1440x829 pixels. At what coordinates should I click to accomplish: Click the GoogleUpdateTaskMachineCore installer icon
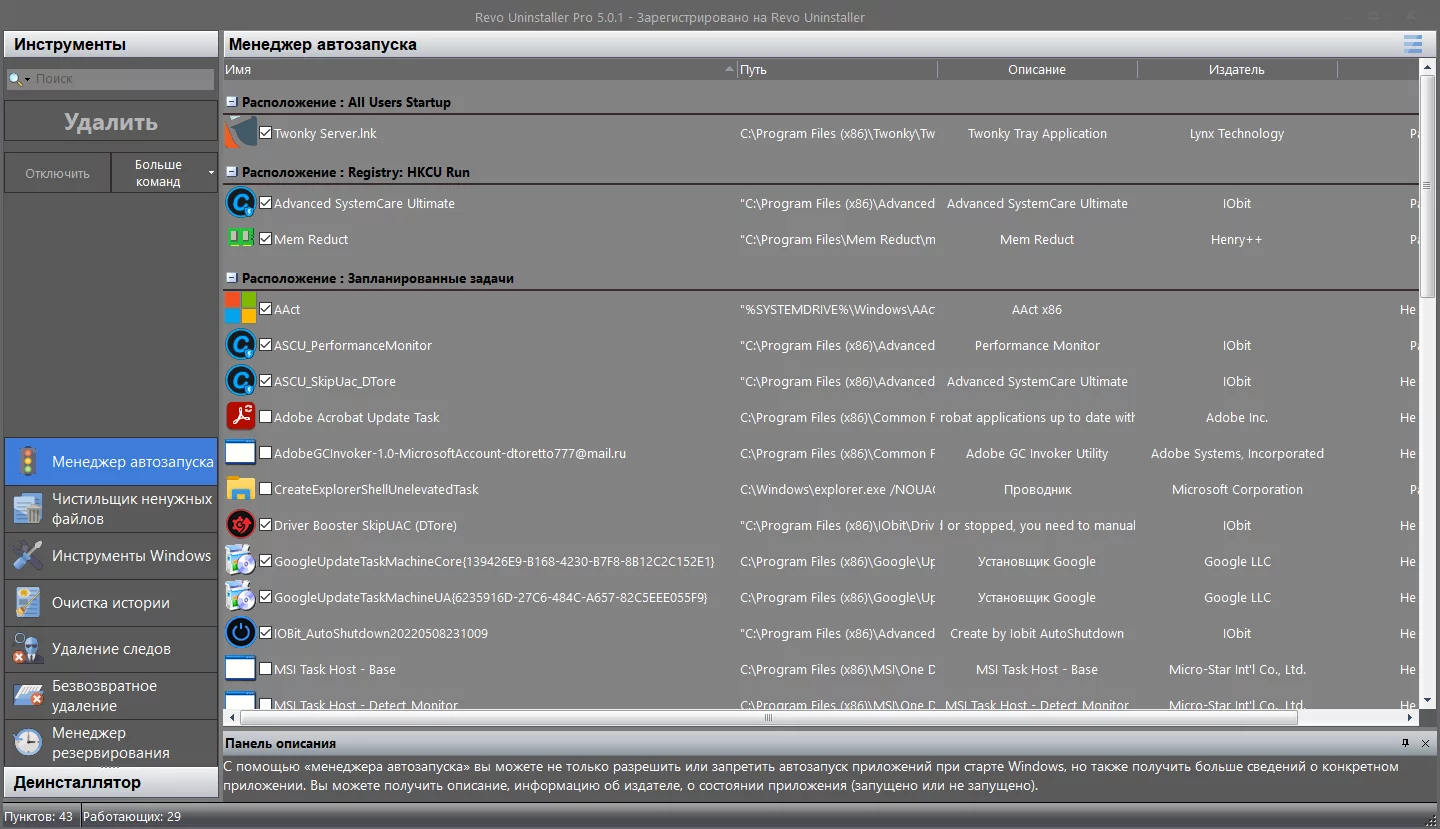(241, 561)
